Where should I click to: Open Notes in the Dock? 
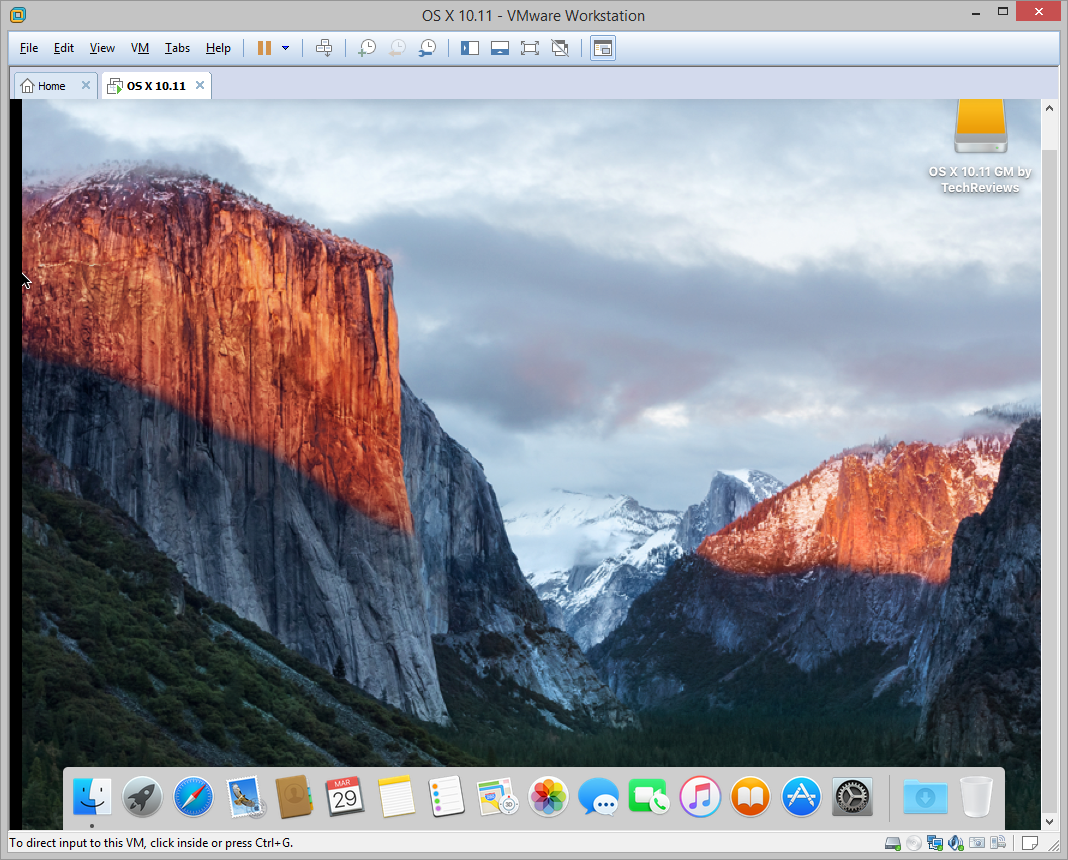click(x=396, y=796)
